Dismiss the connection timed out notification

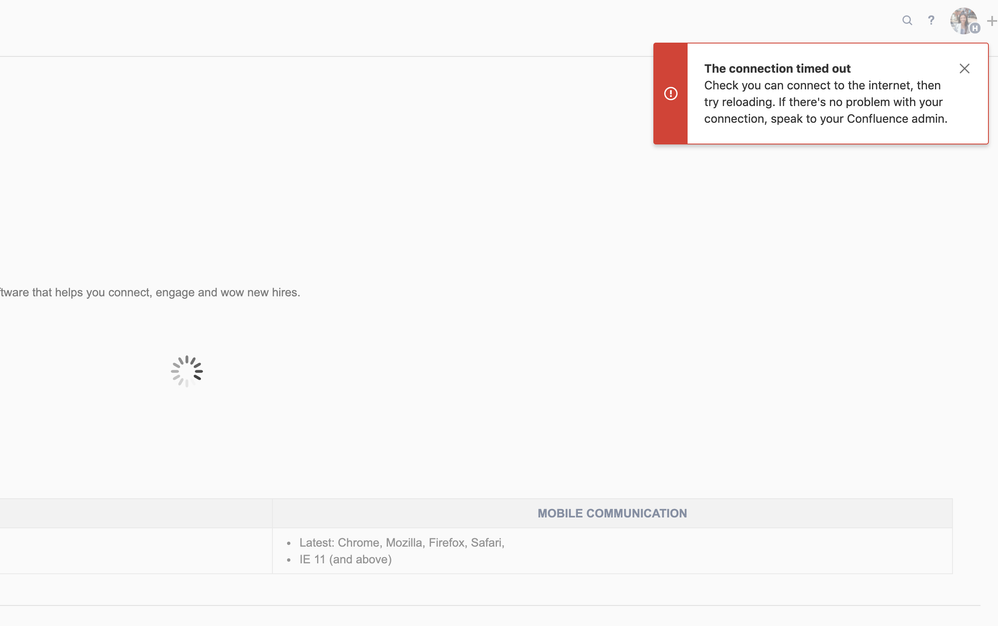[964, 69]
